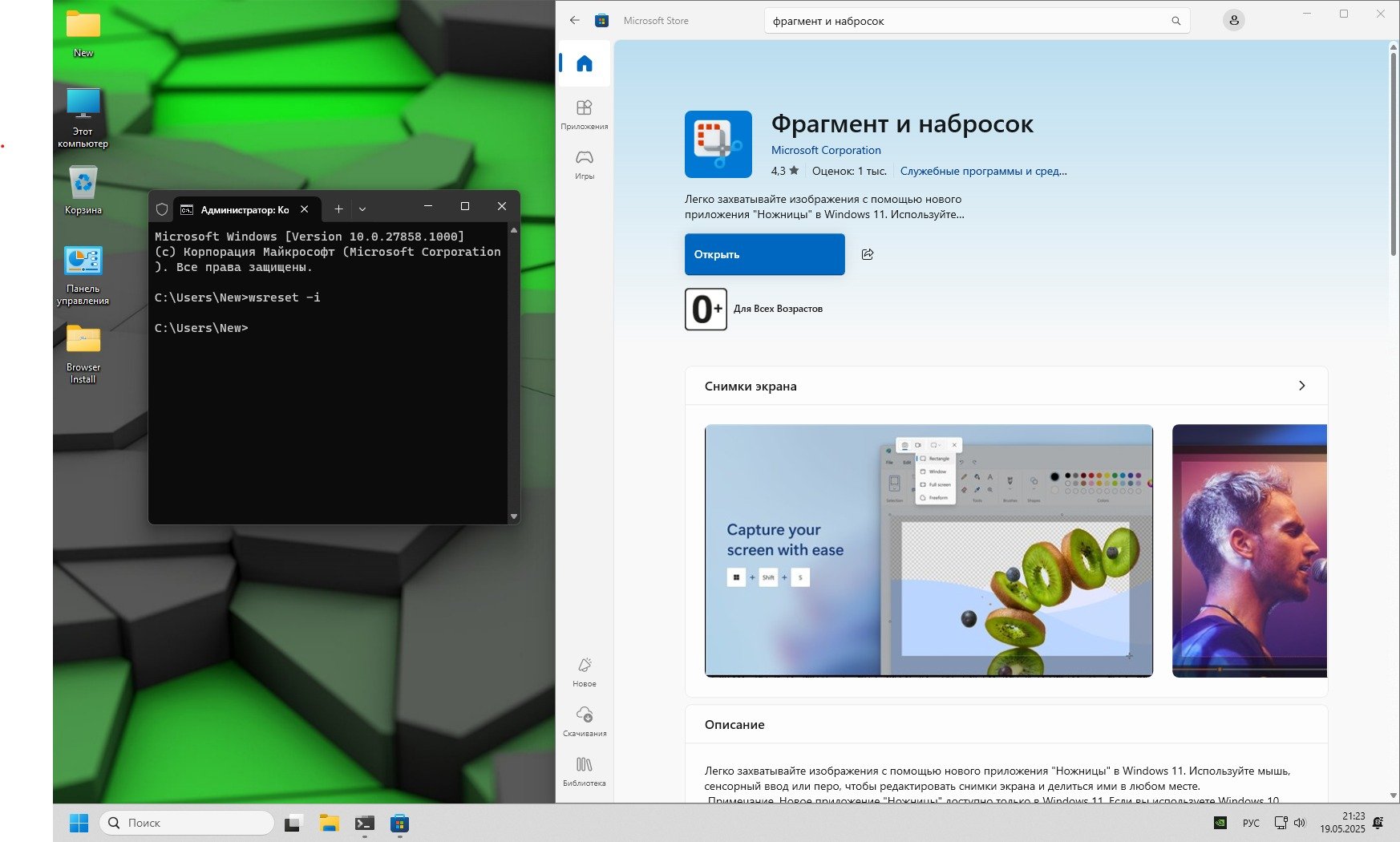Open Приложения section in Store sidebar
The height and width of the screenshot is (842, 1400).
[584, 114]
